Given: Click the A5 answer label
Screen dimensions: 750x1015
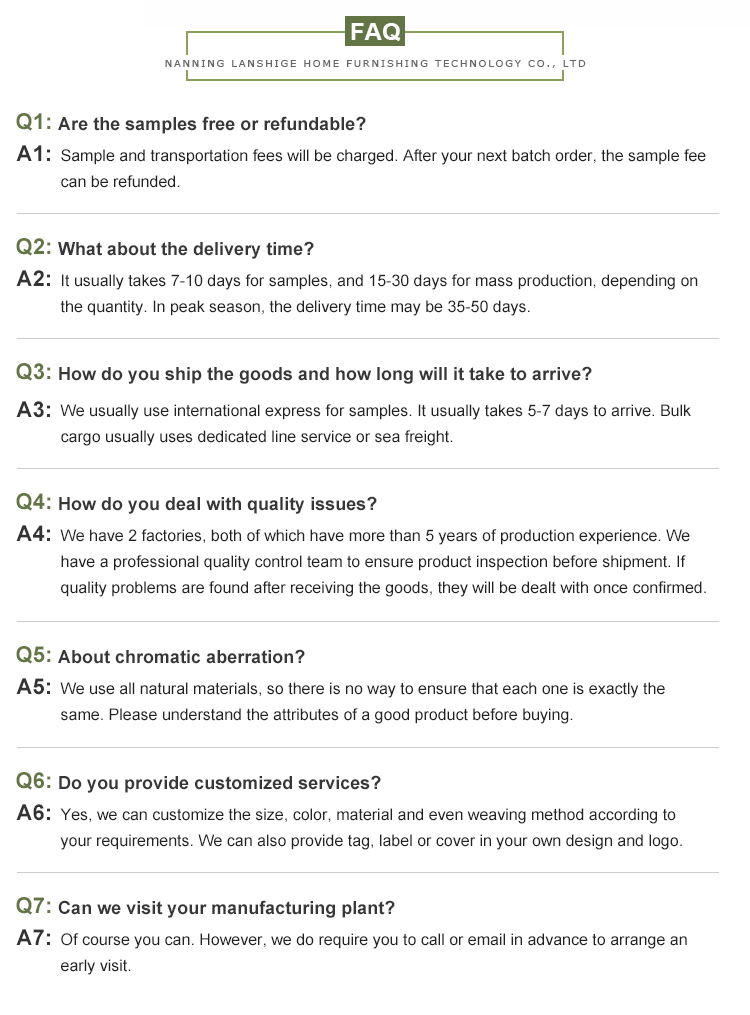Looking at the screenshot, I should coord(34,687).
